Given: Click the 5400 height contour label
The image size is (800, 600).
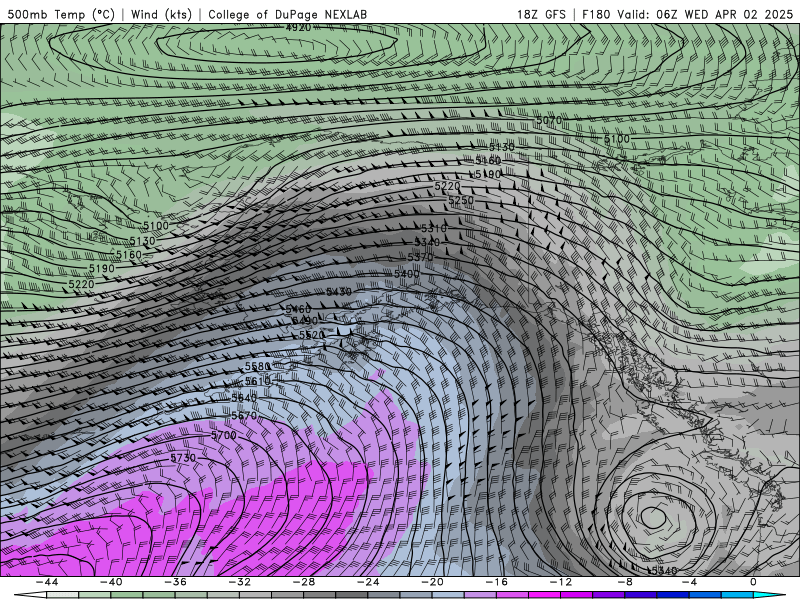Looking at the screenshot, I should point(407,274).
